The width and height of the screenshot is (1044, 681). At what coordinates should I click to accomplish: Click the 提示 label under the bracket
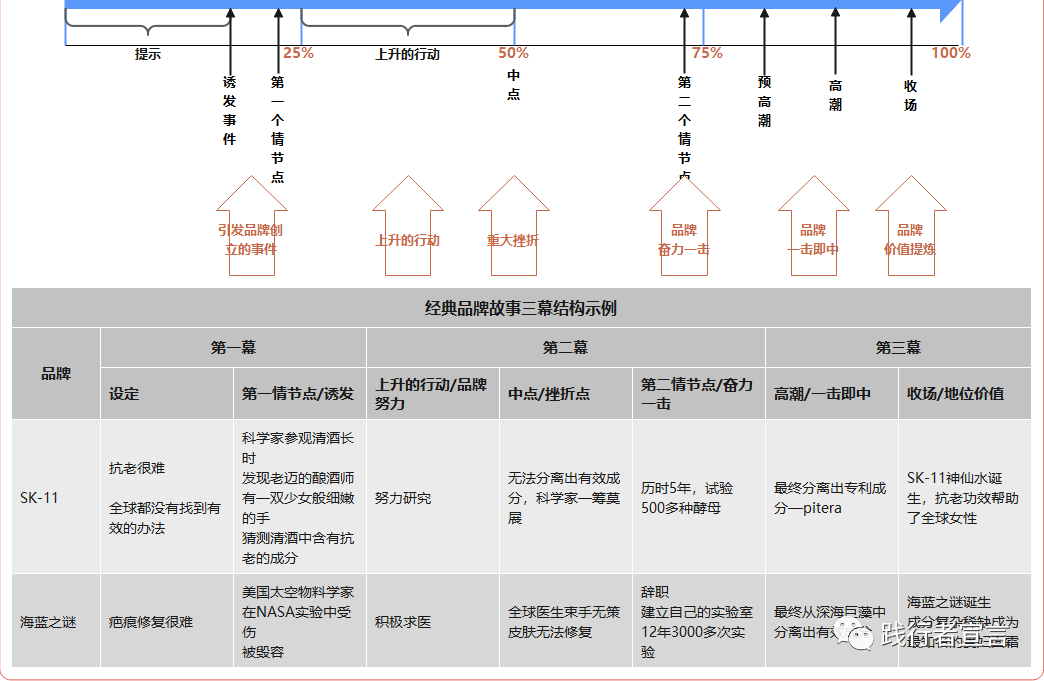(148, 55)
